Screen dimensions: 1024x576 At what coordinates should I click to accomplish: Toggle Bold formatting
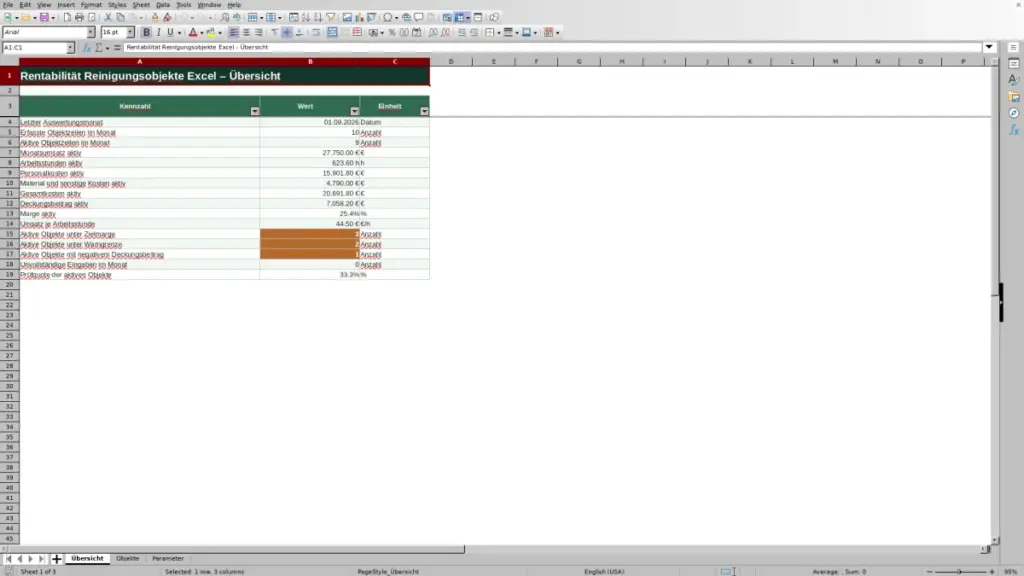(x=146, y=33)
